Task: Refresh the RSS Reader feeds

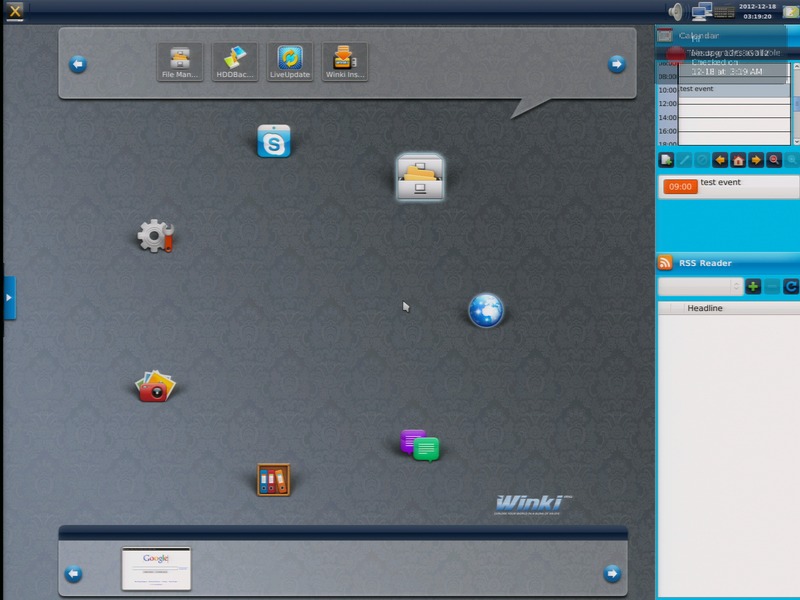Action: click(x=791, y=287)
